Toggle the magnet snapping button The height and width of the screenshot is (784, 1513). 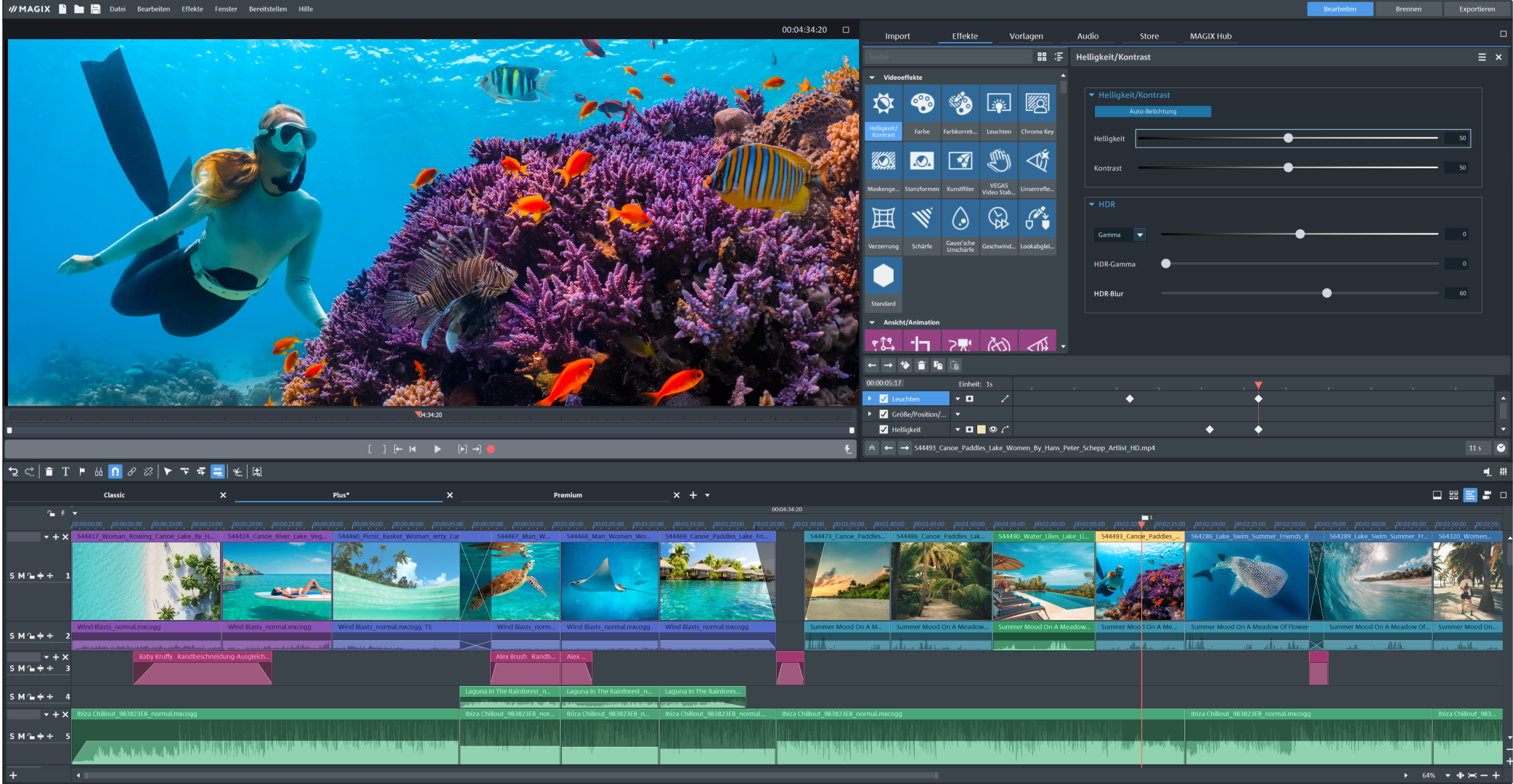pos(115,471)
